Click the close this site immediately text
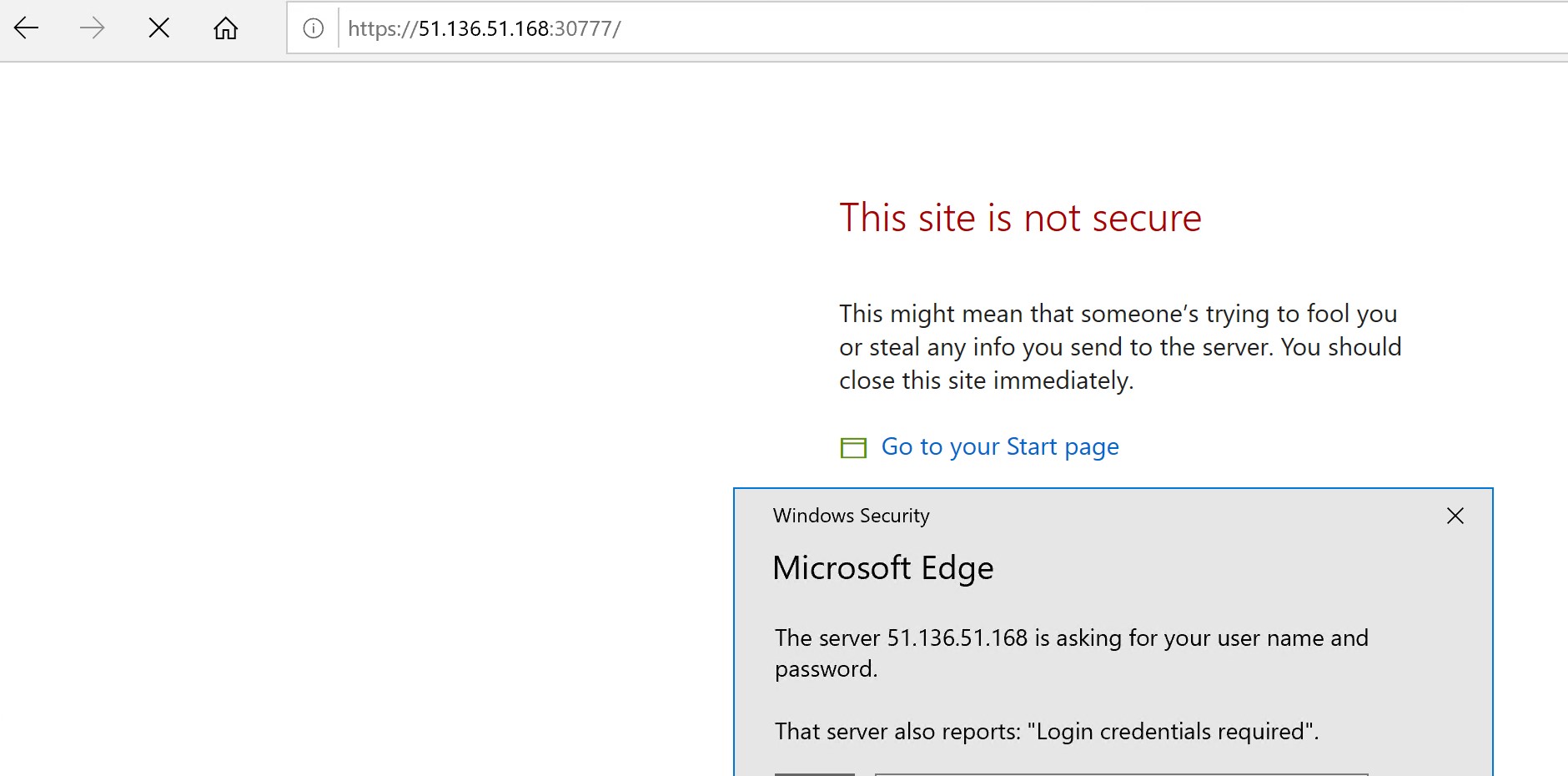The image size is (1568, 776). pyautogui.click(x=986, y=380)
